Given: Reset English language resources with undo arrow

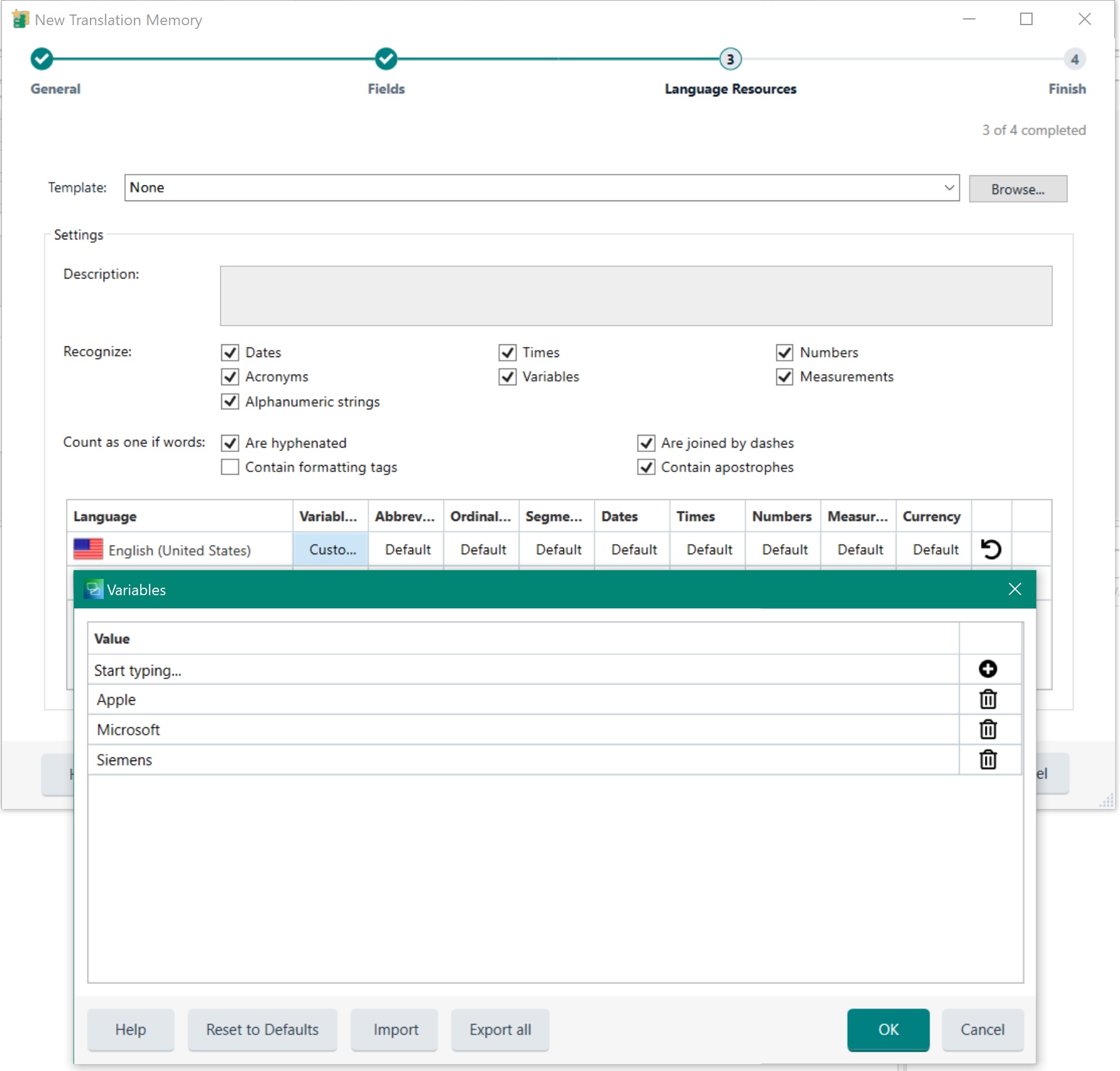Looking at the screenshot, I should tap(991, 549).
